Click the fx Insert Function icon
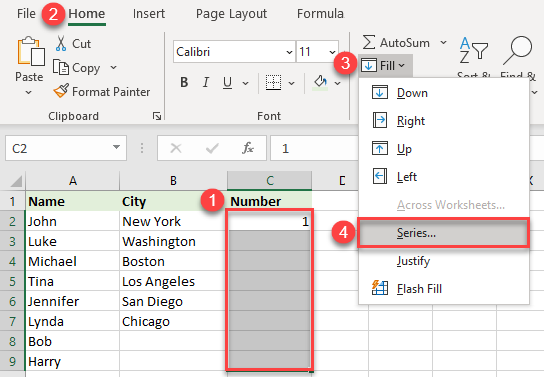This screenshot has width=544, height=377. [248, 148]
